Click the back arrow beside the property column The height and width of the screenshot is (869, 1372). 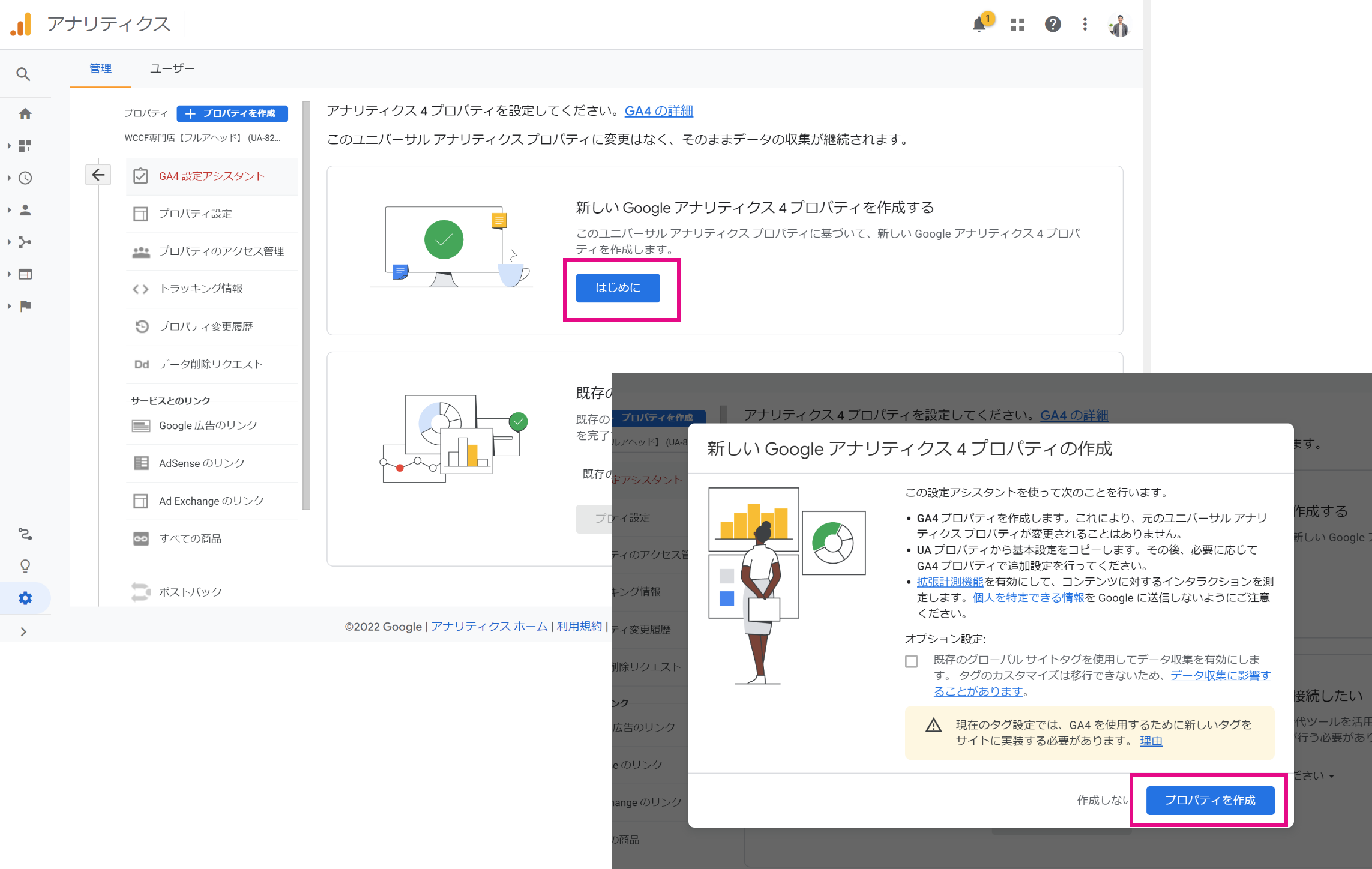98,175
